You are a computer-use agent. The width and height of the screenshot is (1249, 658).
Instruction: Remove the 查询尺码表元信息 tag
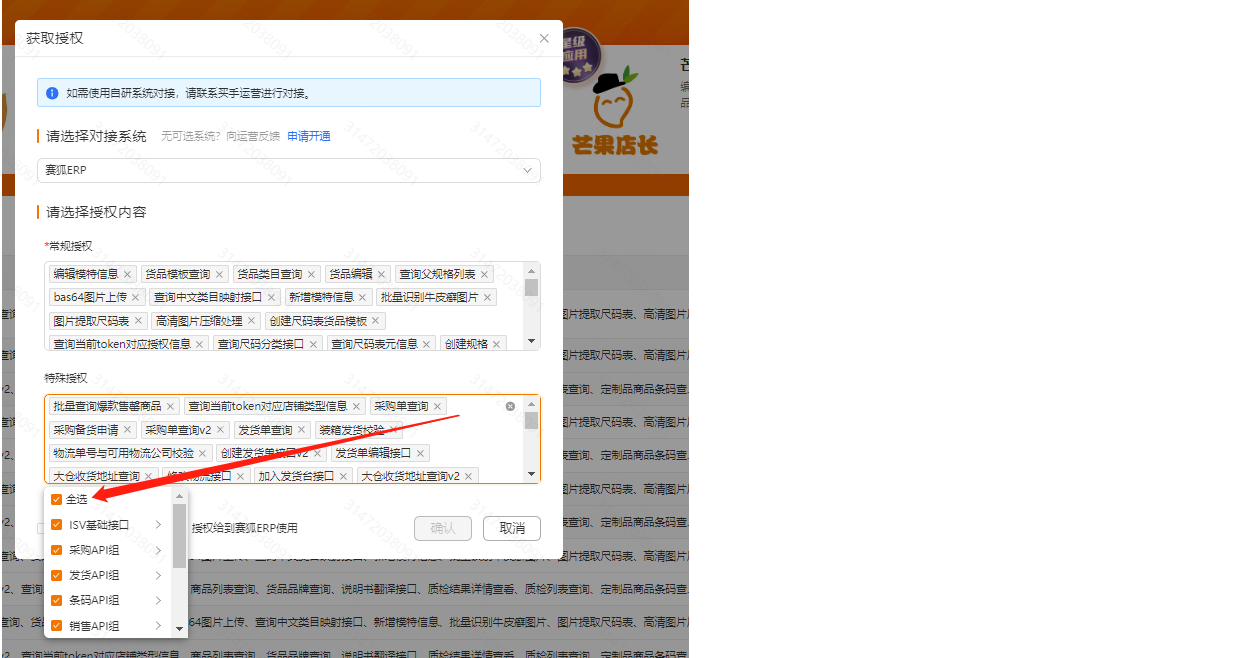coord(426,344)
